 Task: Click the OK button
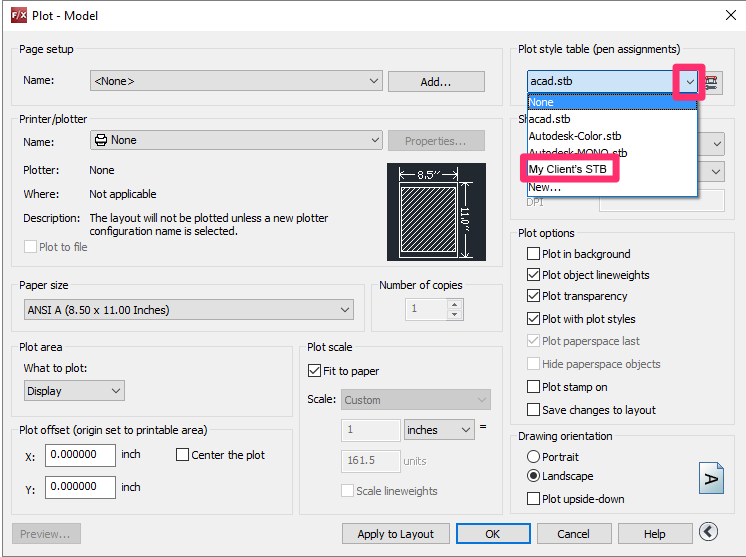pyautogui.click(x=493, y=534)
